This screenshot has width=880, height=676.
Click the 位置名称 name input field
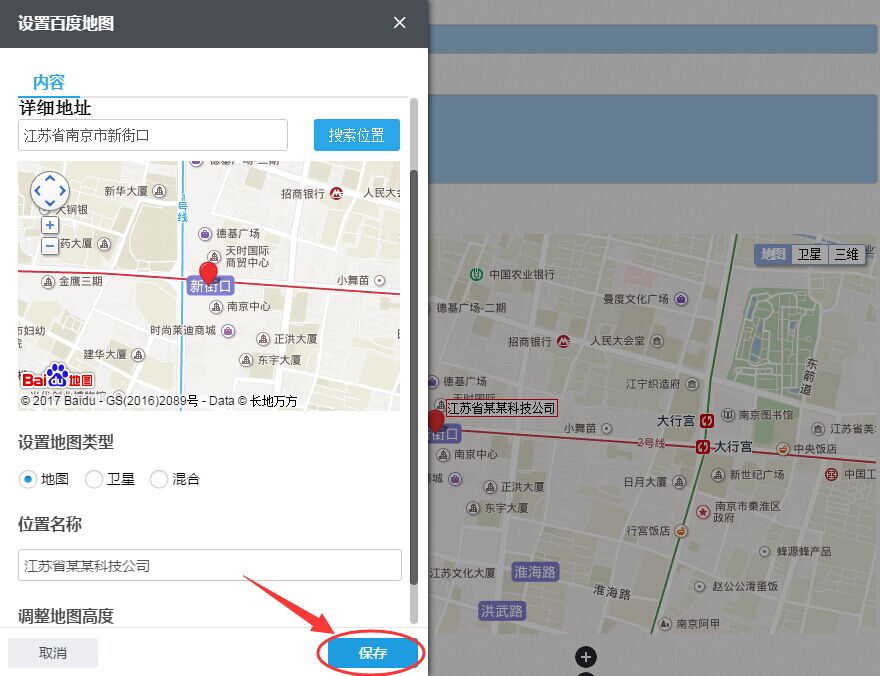click(x=210, y=565)
